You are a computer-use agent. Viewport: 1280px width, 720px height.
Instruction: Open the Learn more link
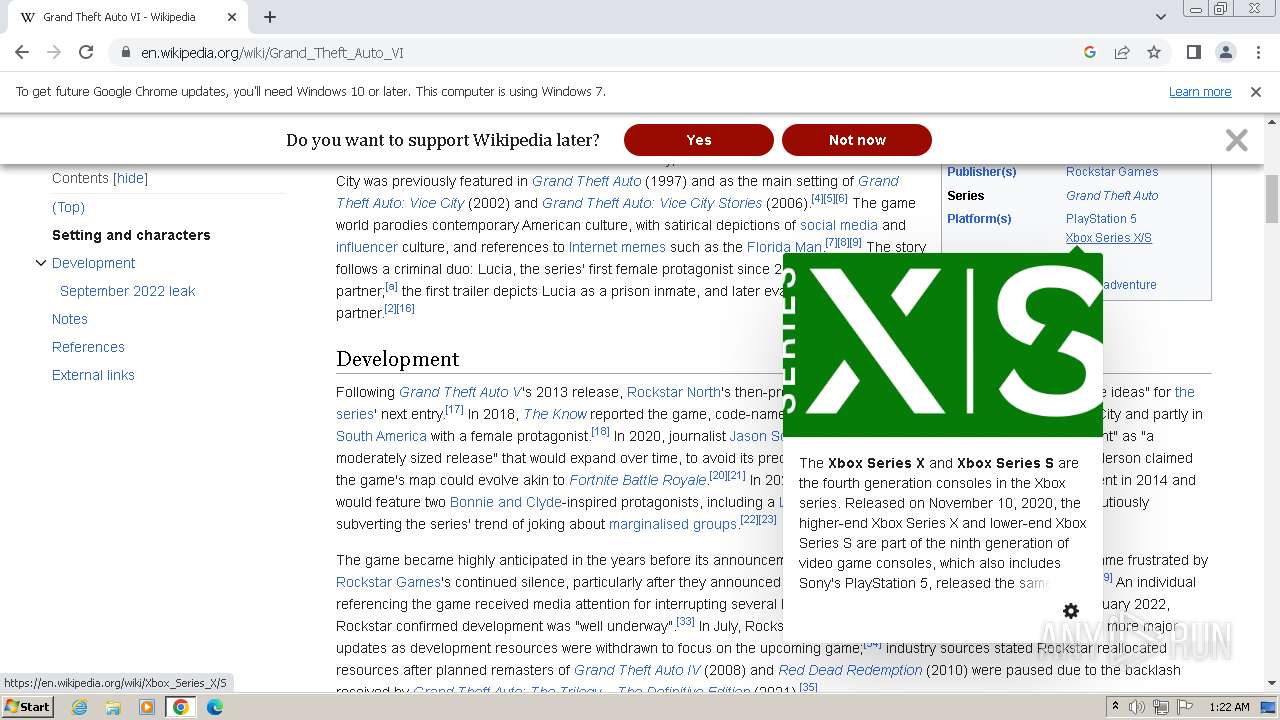[1200, 92]
